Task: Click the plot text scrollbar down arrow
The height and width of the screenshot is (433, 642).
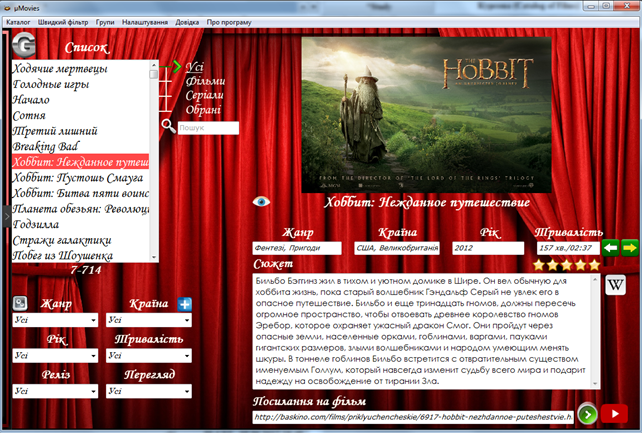Action: tap(595, 384)
